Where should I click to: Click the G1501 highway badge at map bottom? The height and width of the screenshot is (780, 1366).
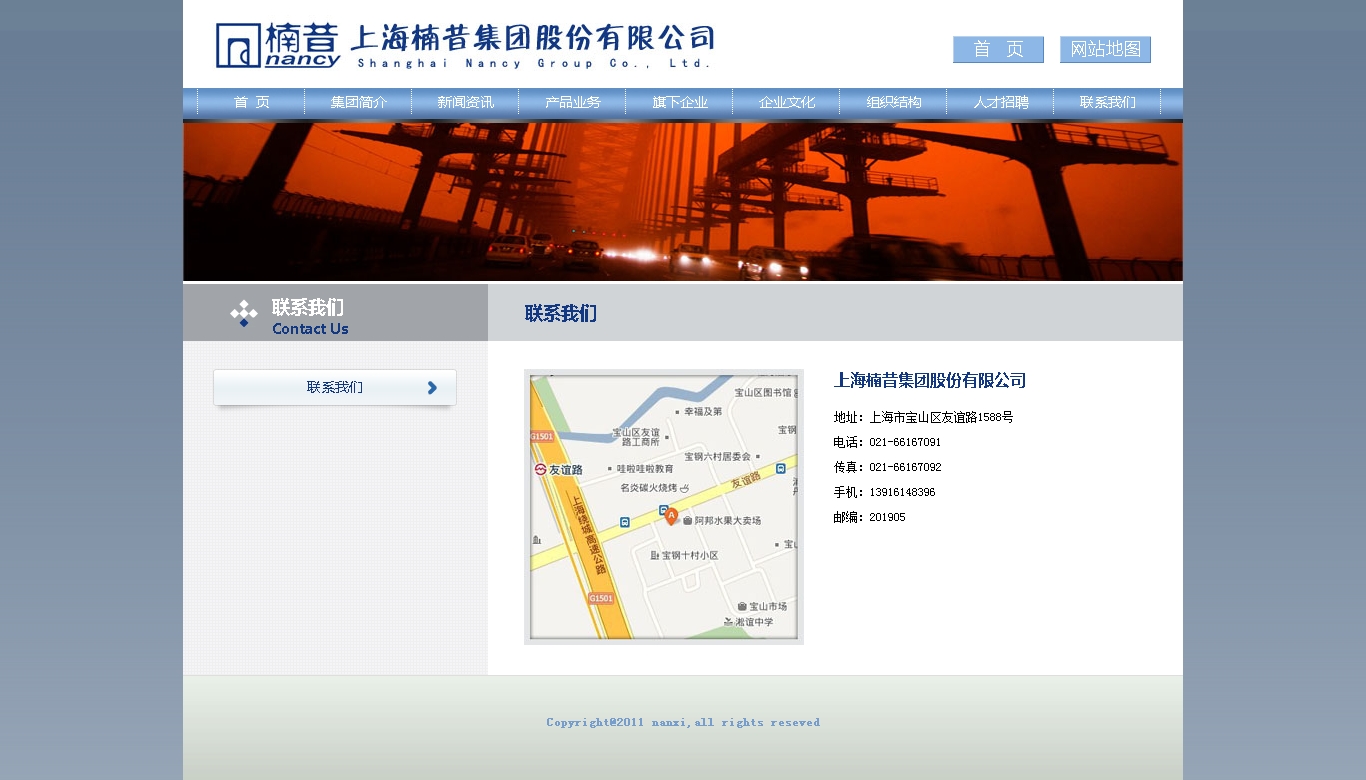(600, 598)
